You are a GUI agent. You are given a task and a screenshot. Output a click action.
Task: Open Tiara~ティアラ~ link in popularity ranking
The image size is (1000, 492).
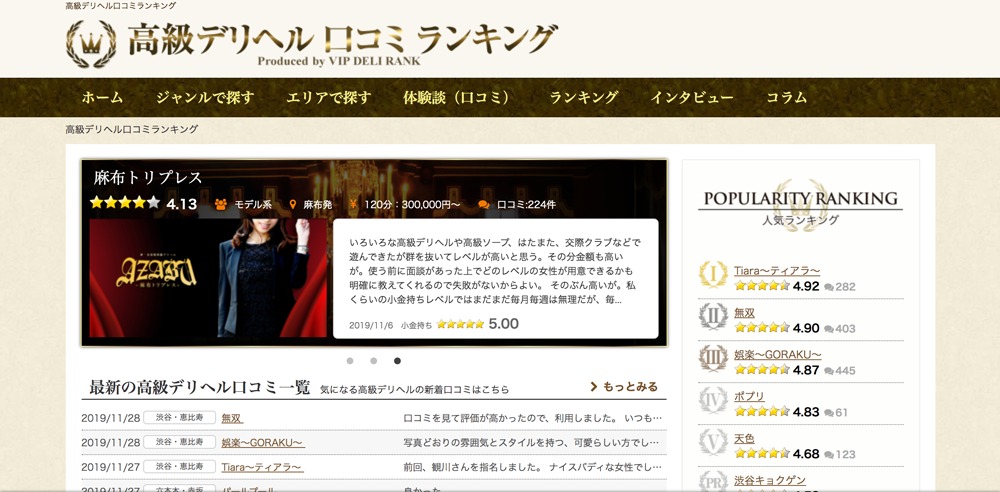tap(776, 271)
